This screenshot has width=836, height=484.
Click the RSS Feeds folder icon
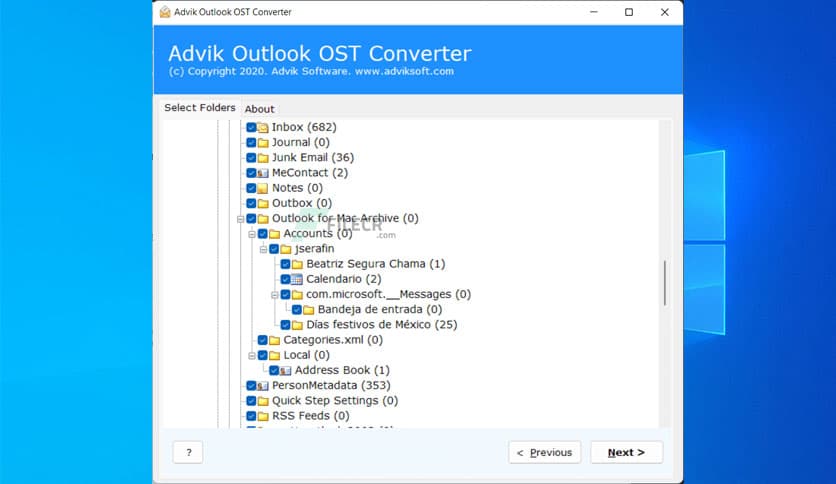263,416
